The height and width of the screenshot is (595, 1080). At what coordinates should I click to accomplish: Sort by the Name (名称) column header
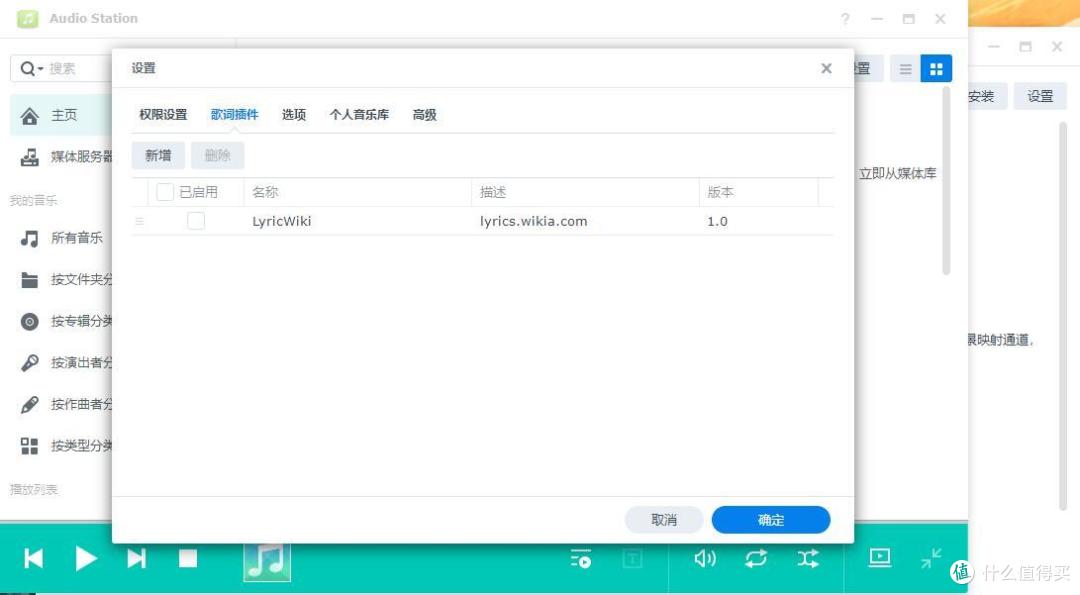[357, 192]
